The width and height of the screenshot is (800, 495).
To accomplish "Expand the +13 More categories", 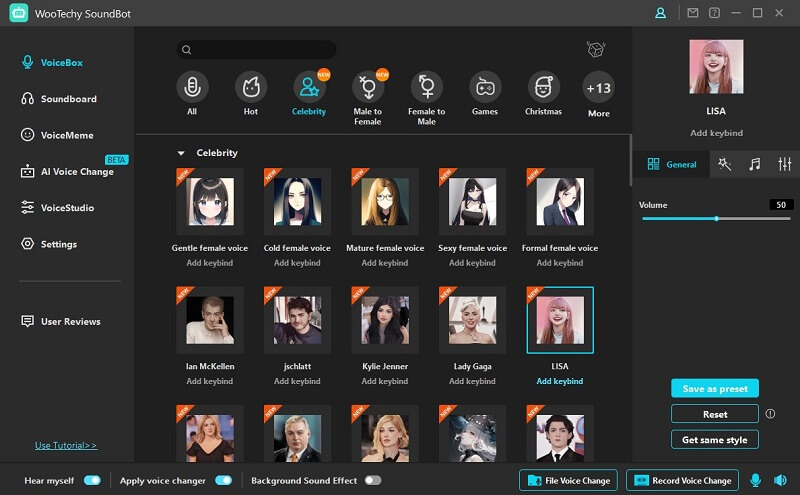I will (598, 88).
